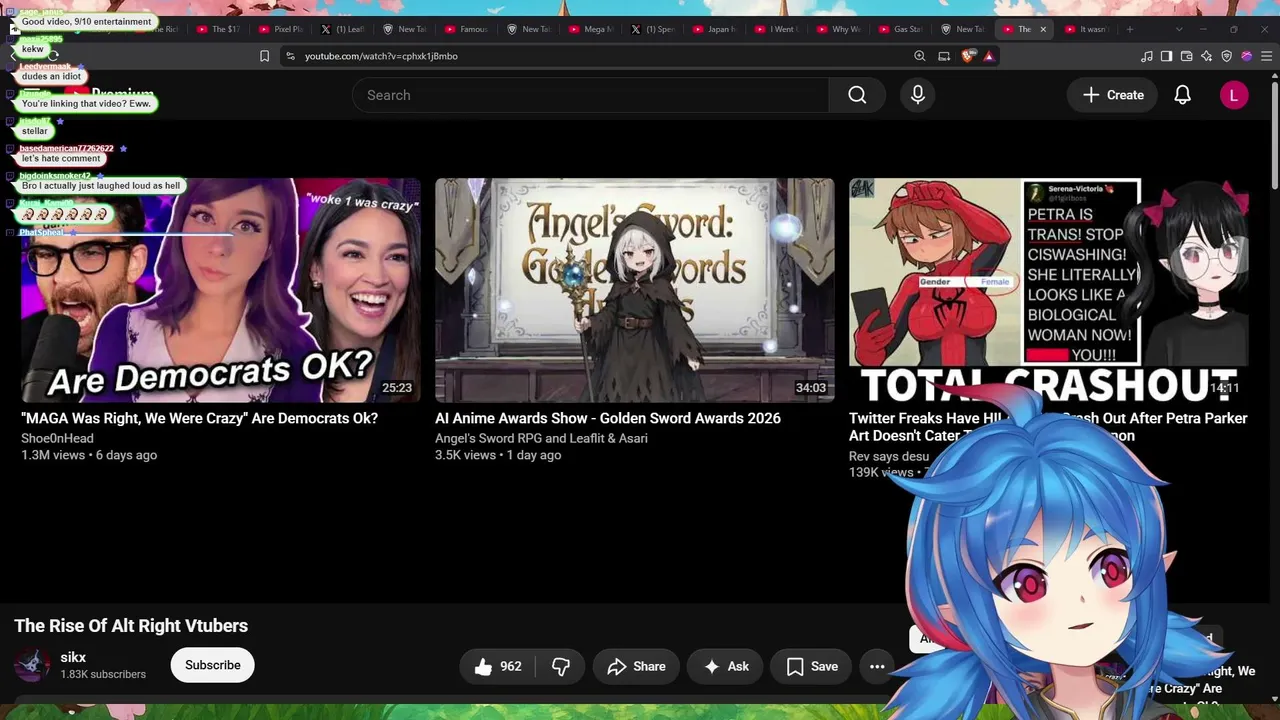Switch to the 'Gas Stat' tab
Viewport: 1280px width, 720px height.
coord(900,29)
